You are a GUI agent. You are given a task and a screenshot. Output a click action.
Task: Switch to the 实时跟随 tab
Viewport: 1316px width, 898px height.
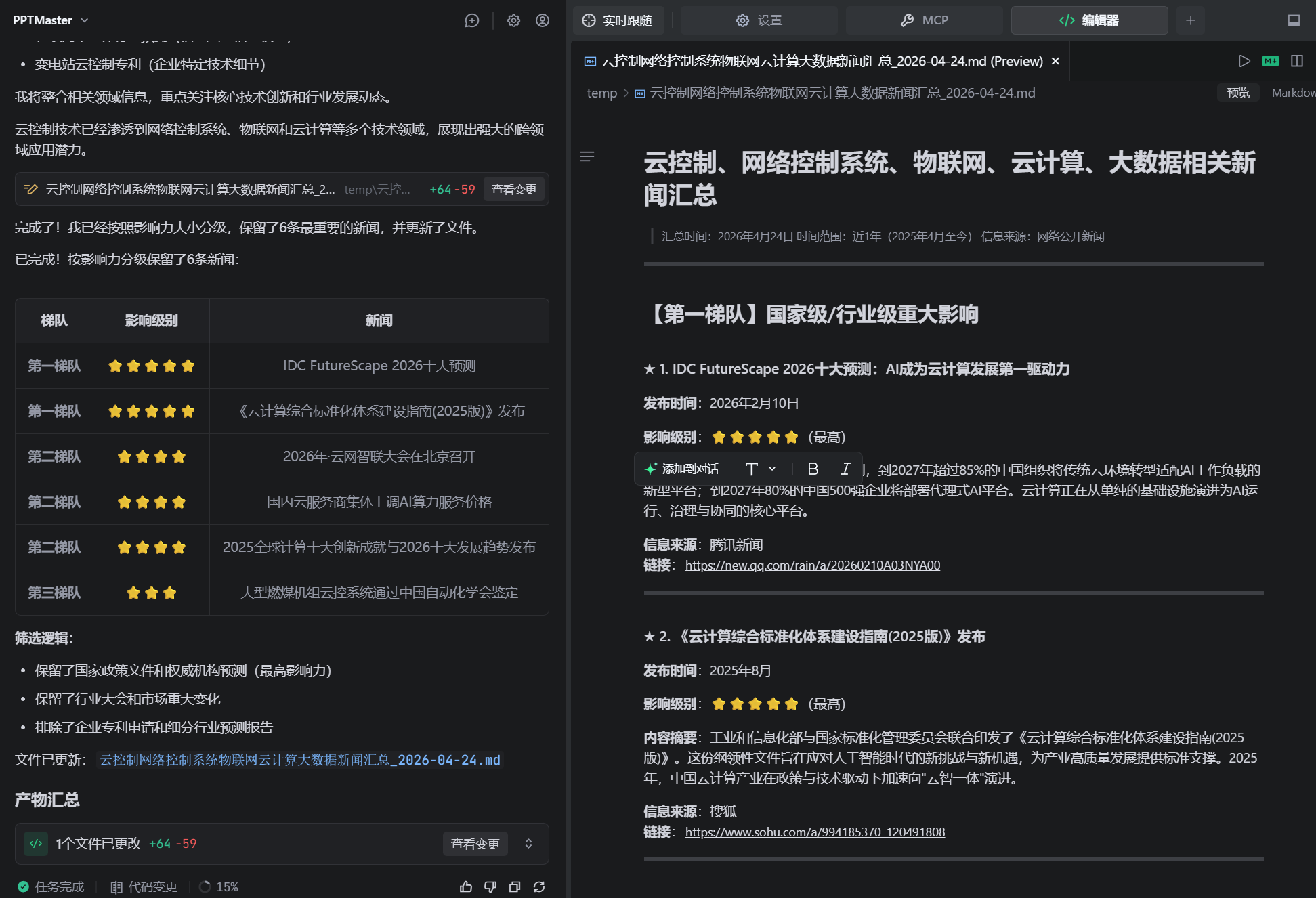[618, 20]
